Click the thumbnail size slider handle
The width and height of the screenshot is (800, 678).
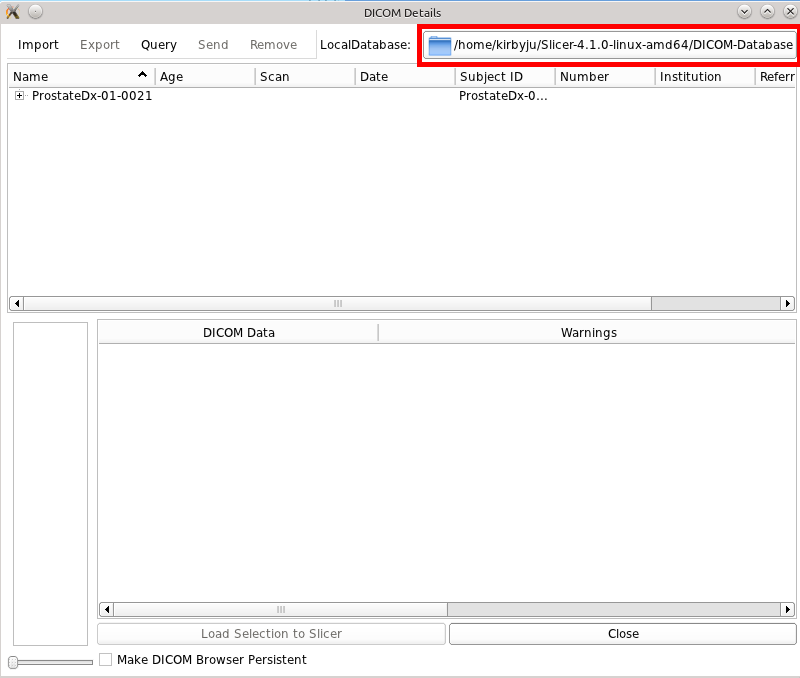[x=13, y=662]
